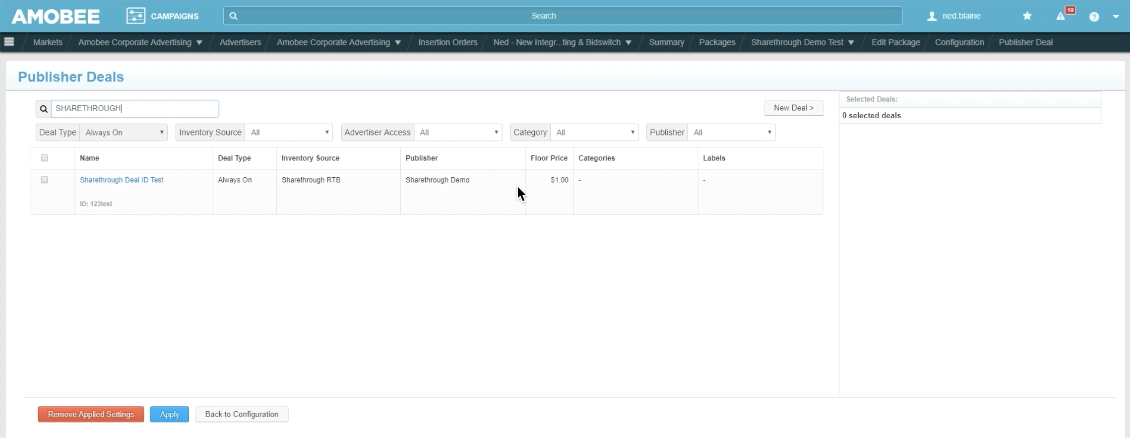Click the Publisher Deals page title
The width and height of the screenshot is (1130, 438).
(71, 77)
